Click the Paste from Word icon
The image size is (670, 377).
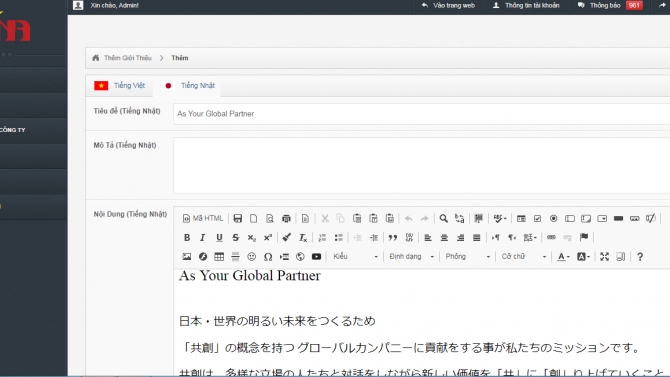[389, 218]
